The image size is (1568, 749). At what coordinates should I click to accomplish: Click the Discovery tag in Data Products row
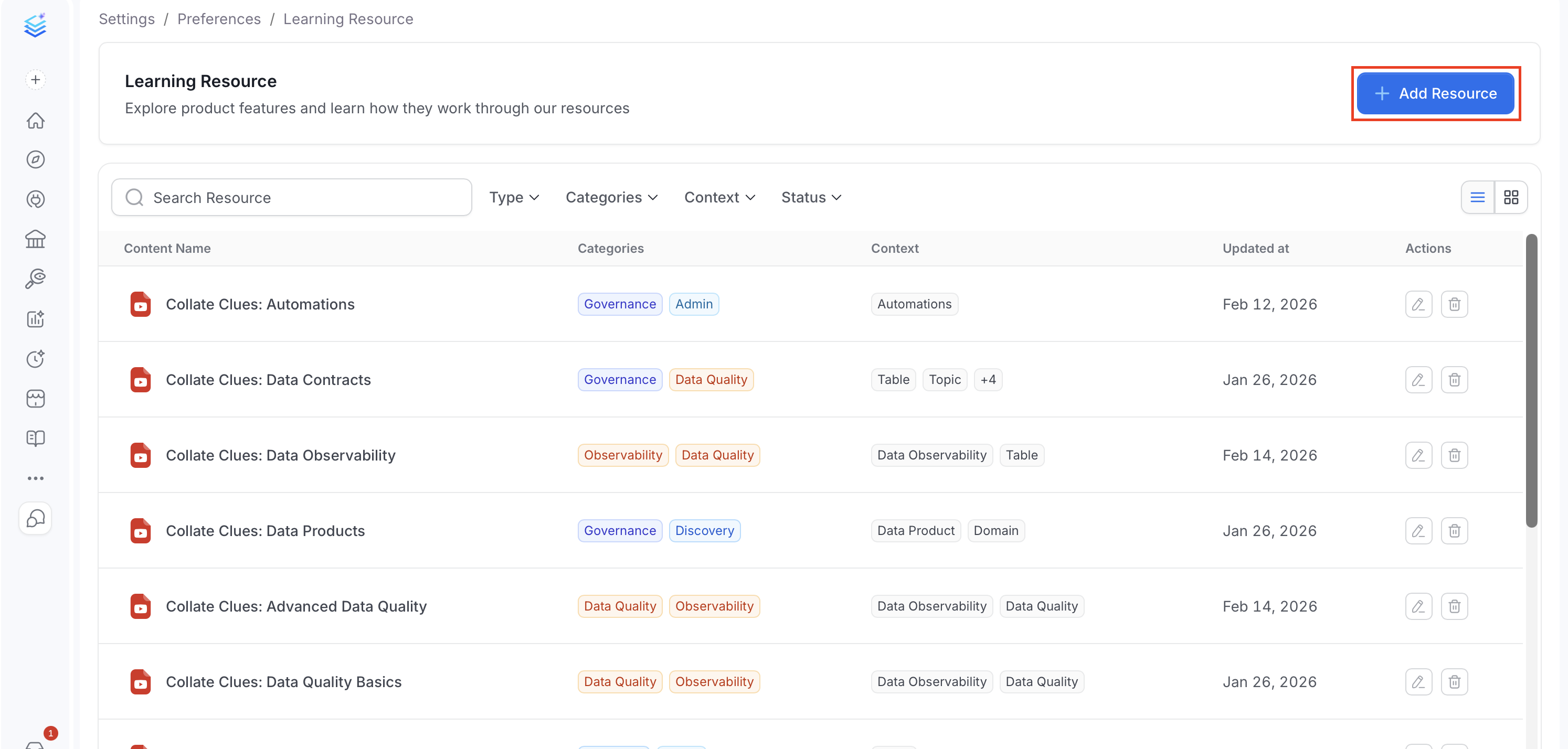tap(704, 531)
